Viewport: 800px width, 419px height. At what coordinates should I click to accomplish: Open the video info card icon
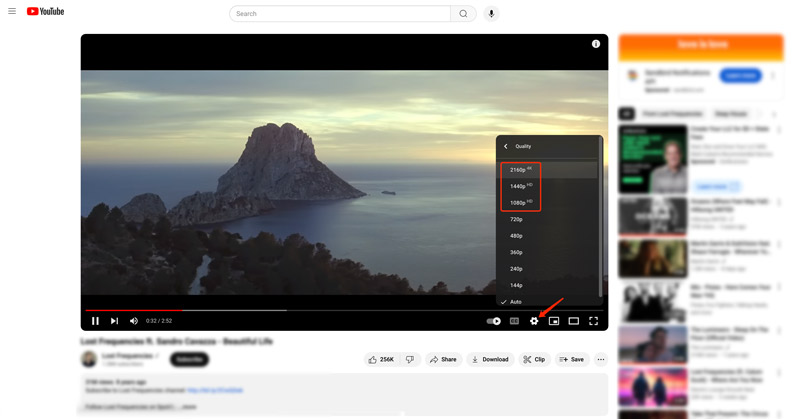(595, 44)
